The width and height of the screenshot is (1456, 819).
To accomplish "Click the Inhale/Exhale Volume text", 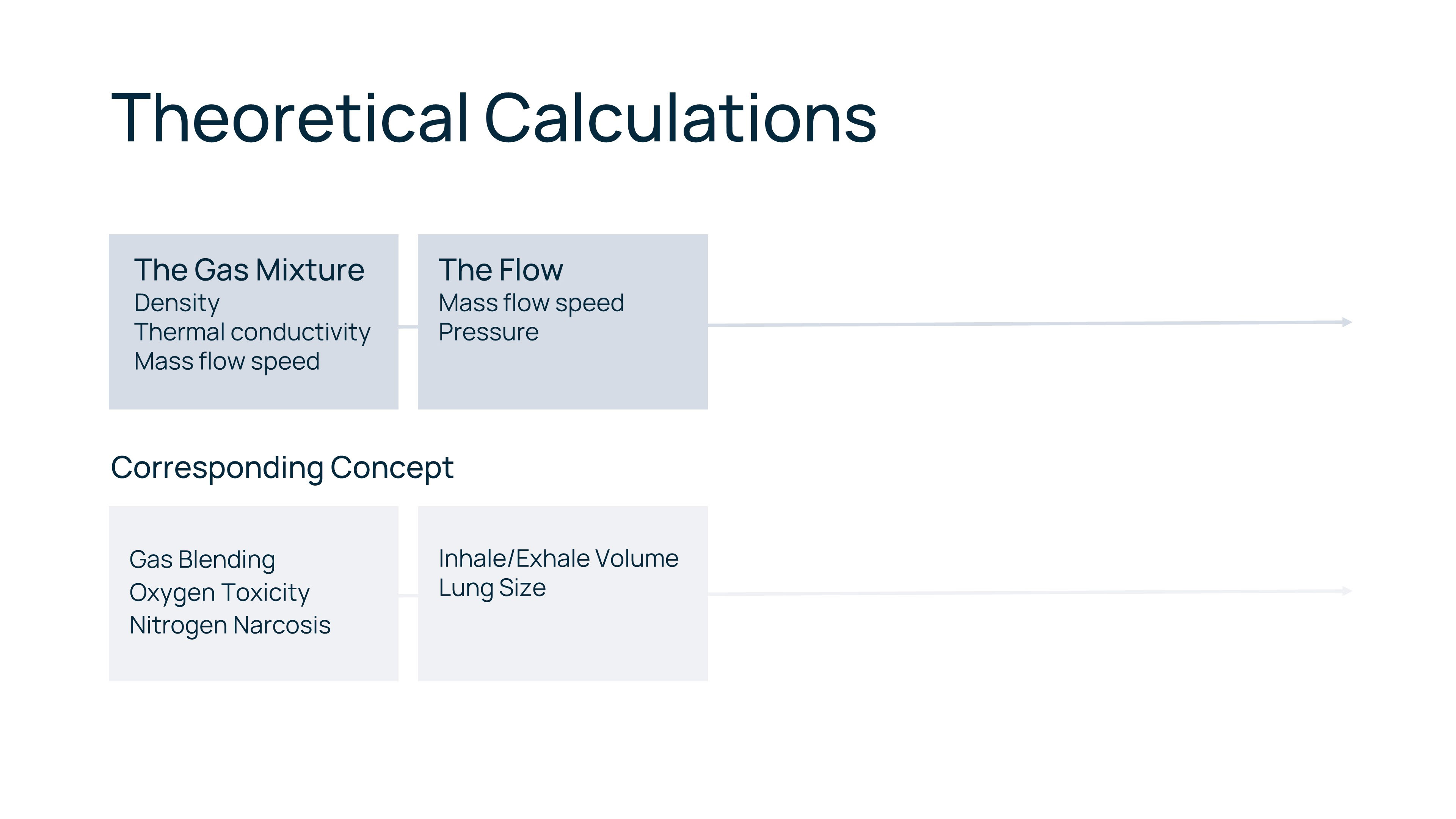I will tap(559, 559).
